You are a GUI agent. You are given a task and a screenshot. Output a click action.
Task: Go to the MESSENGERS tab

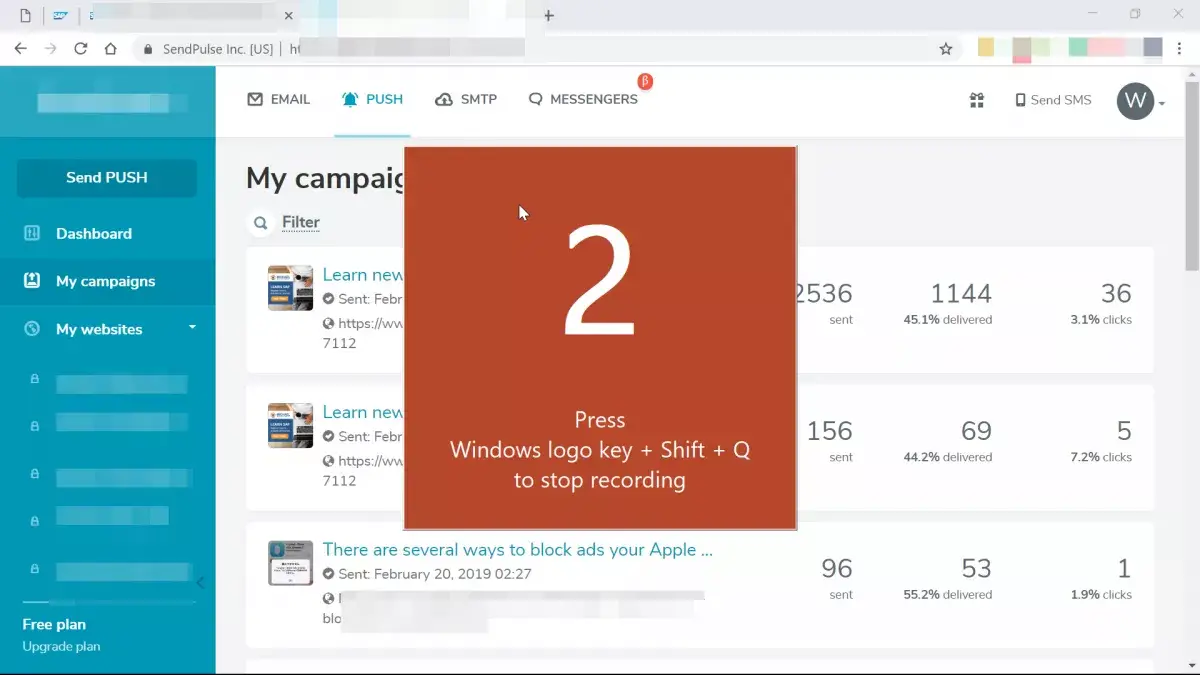coord(583,99)
